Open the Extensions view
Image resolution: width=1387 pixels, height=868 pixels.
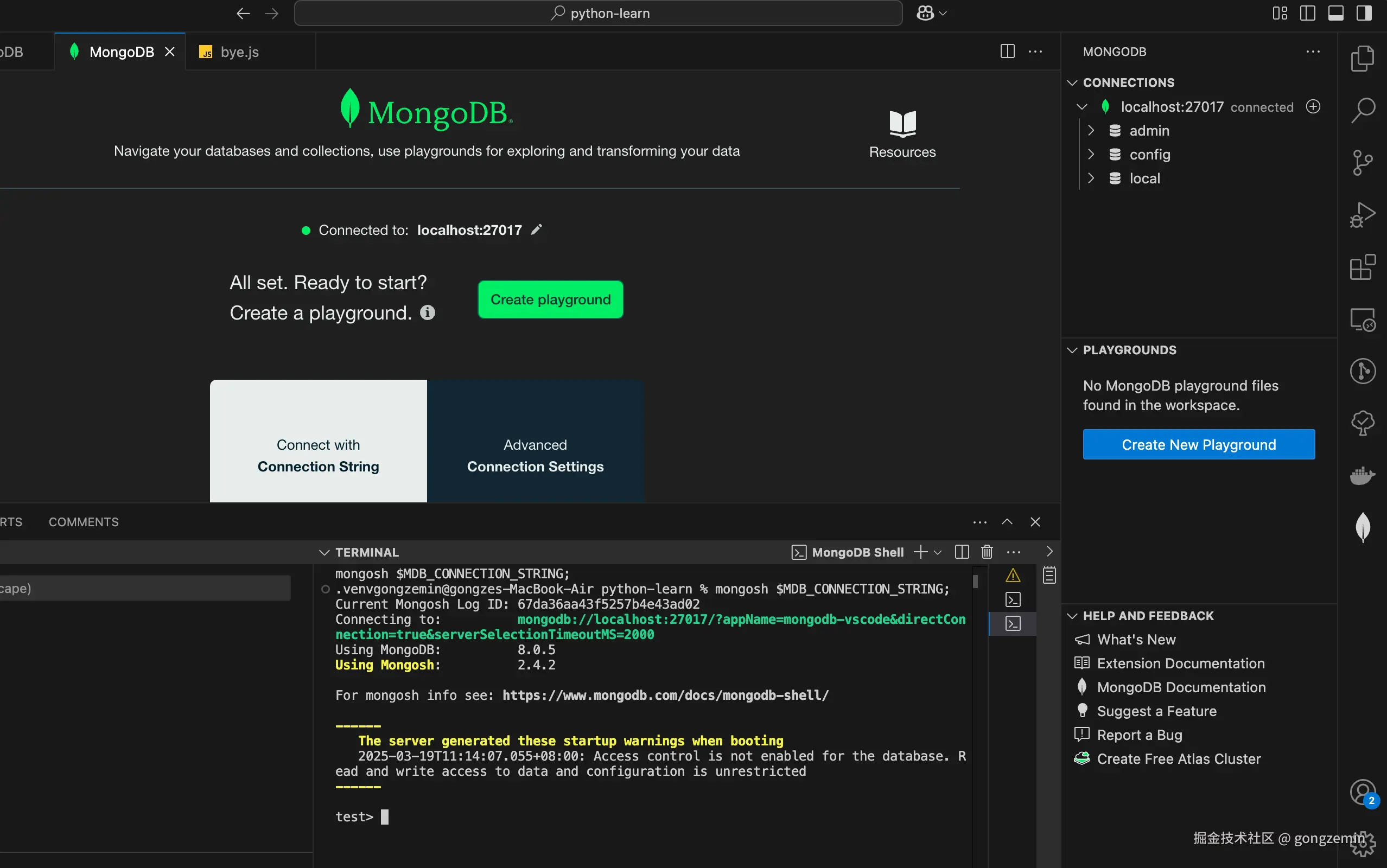click(x=1363, y=267)
